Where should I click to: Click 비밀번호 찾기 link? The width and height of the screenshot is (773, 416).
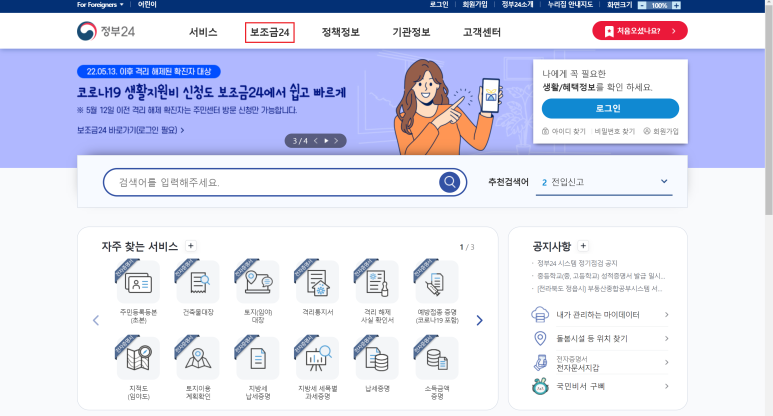[614, 131]
